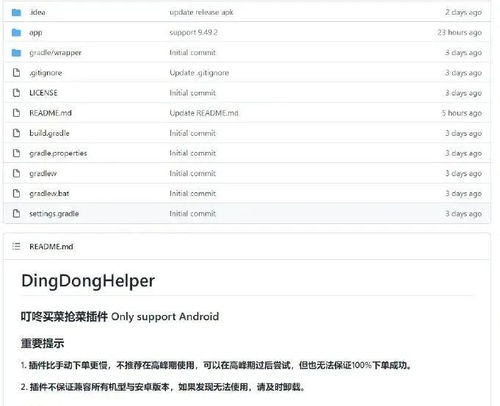Open gradle.properties file
Image resolution: width=500 pixels, height=406 pixels.
tap(58, 153)
